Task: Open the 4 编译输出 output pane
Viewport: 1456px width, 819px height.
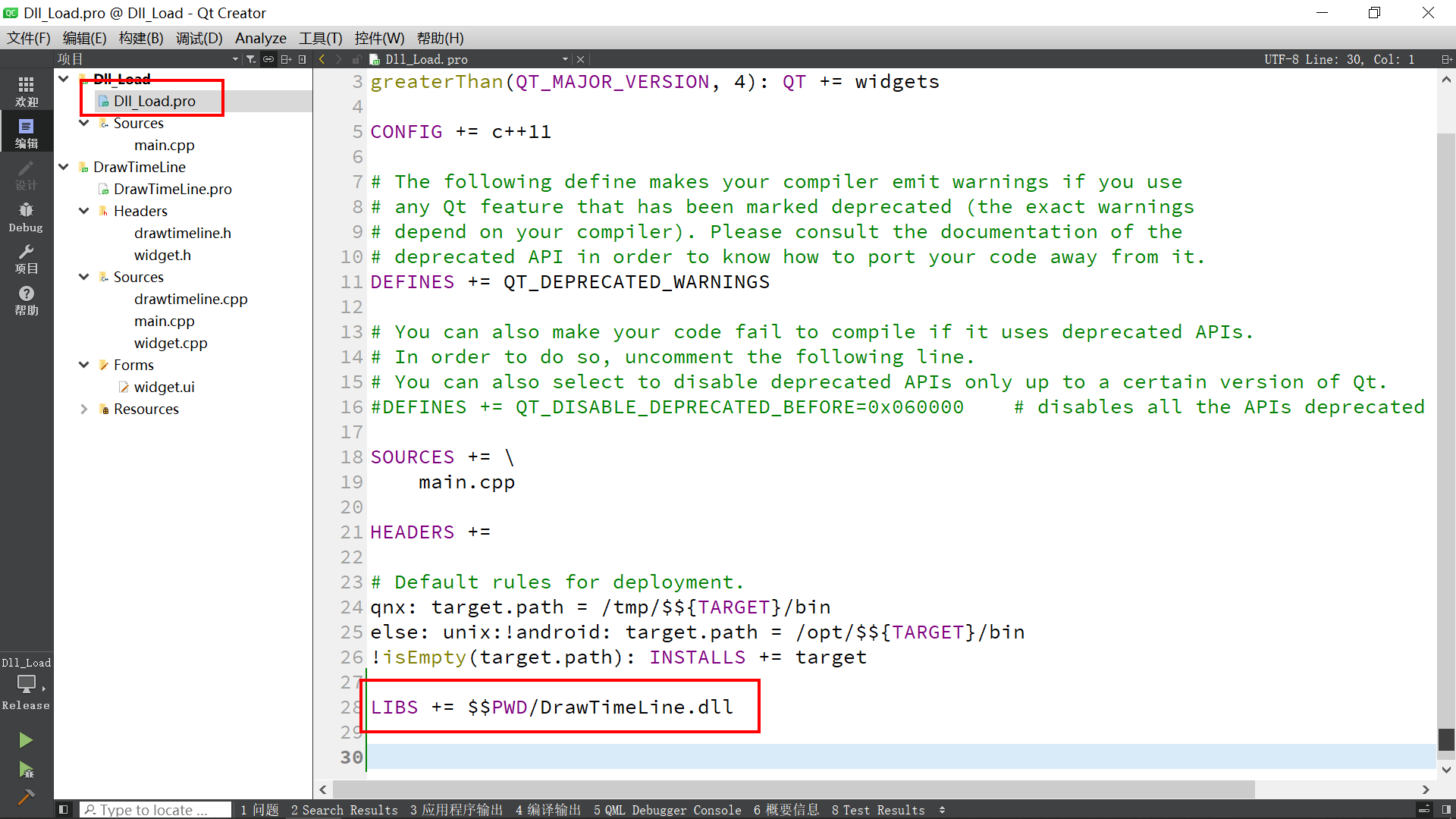Action: (548, 810)
